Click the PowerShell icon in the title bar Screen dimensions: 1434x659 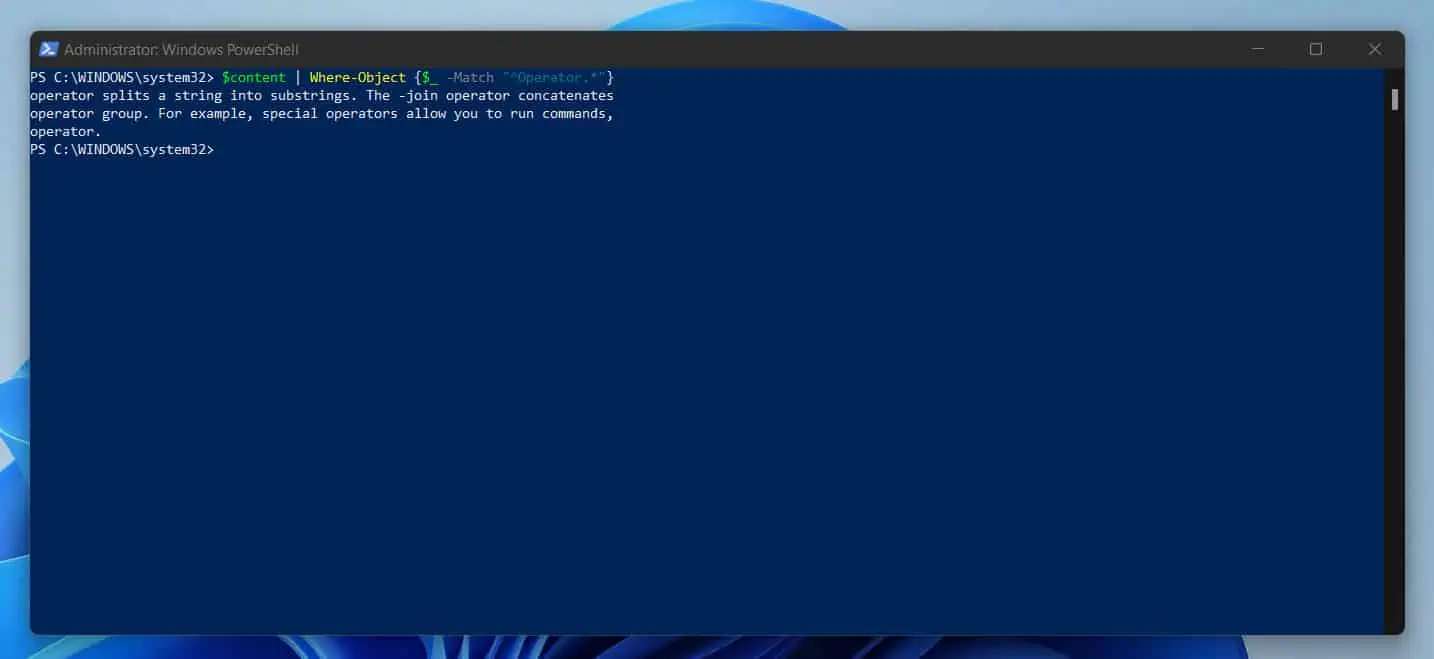coord(48,49)
